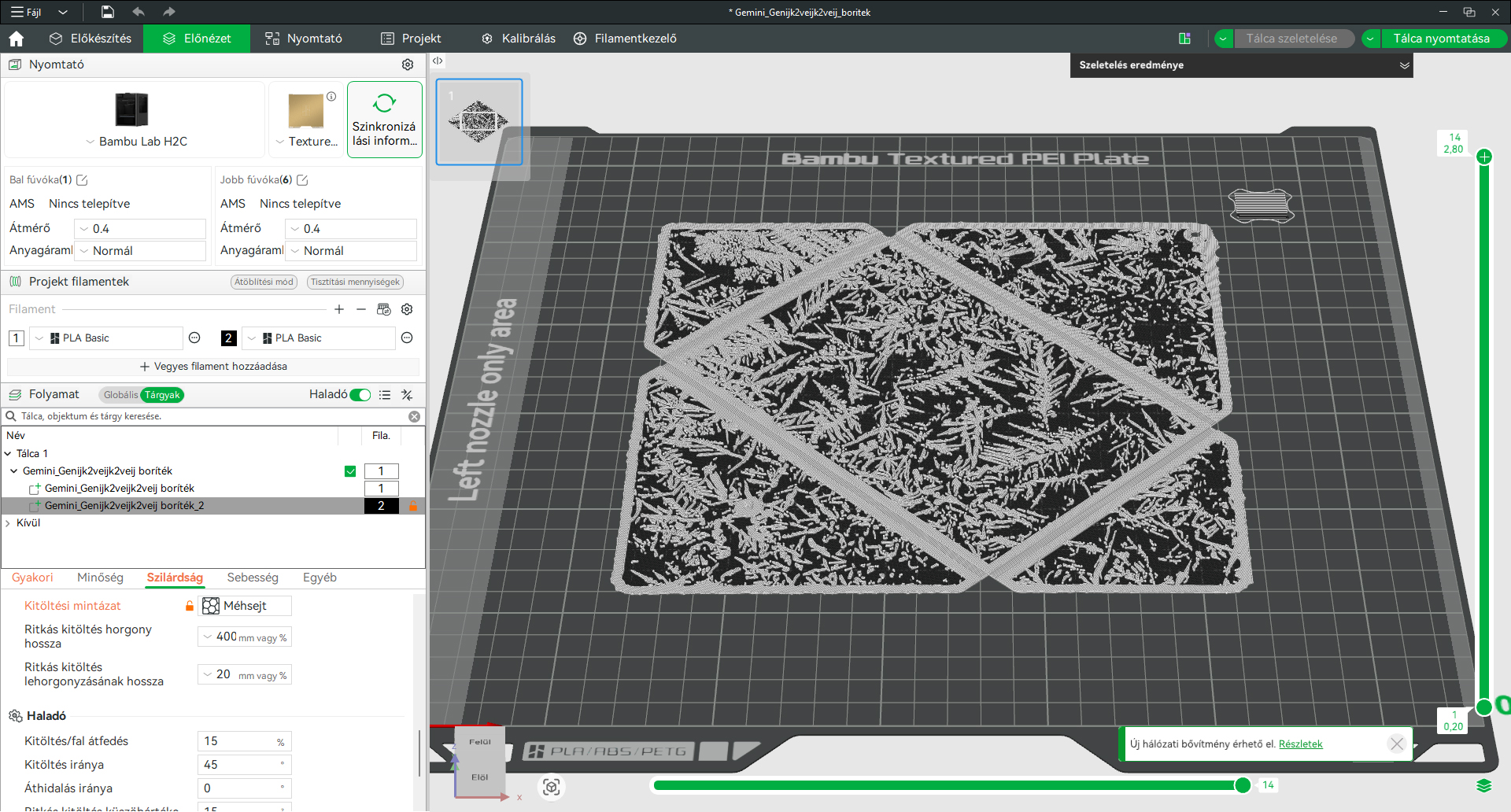Click the save file icon
The image size is (1511, 812).
click(x=108, y=12)
